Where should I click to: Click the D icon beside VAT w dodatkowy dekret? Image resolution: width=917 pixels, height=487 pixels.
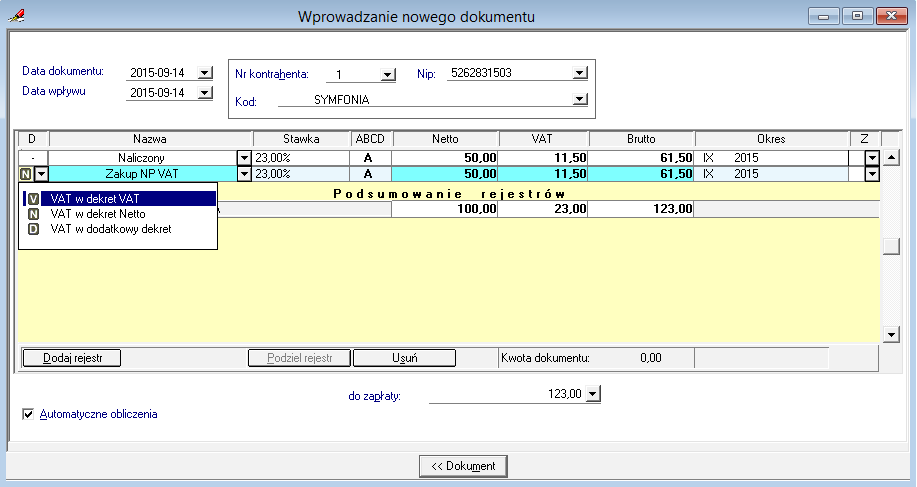(33, 229)
